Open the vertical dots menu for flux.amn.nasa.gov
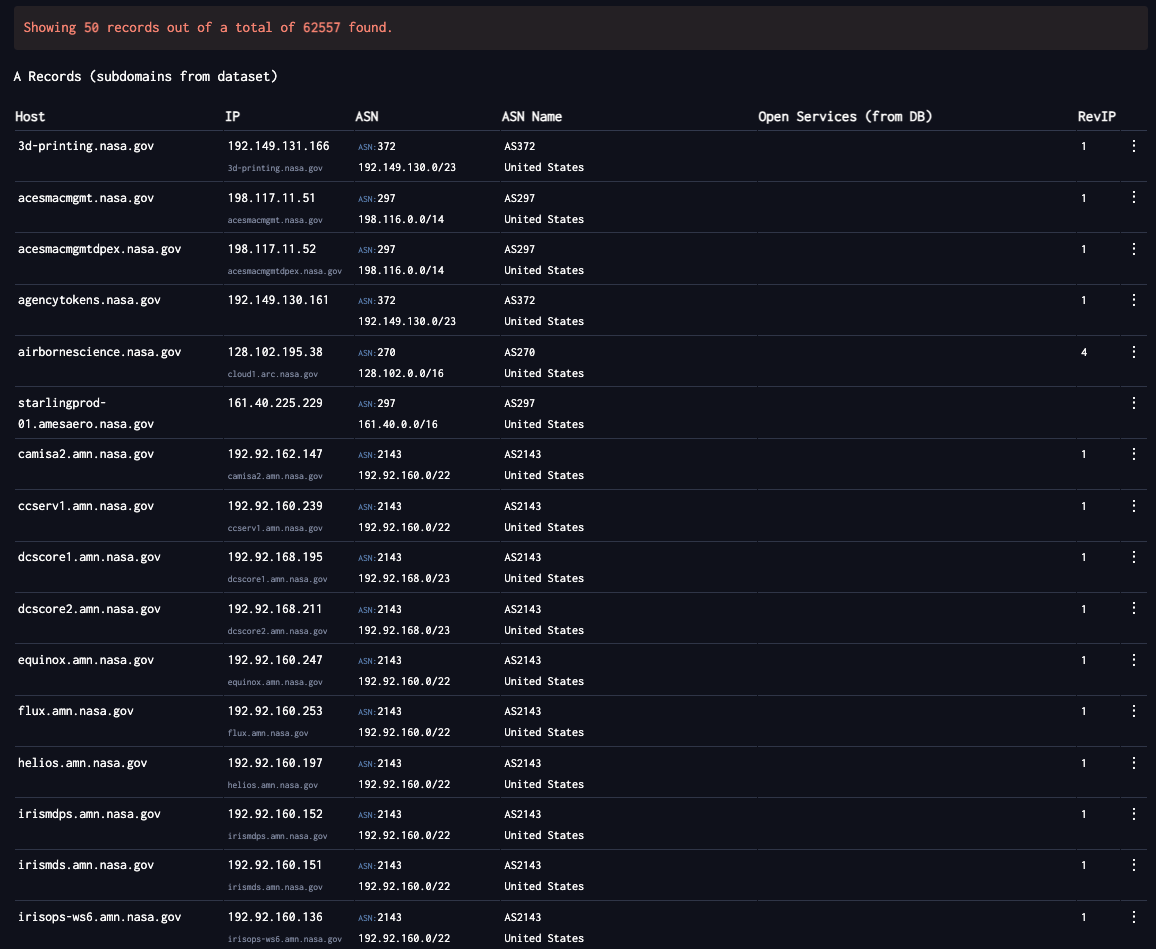Image resolution: width=1156 pixels, height=949 pixels. pos(1133,711)
